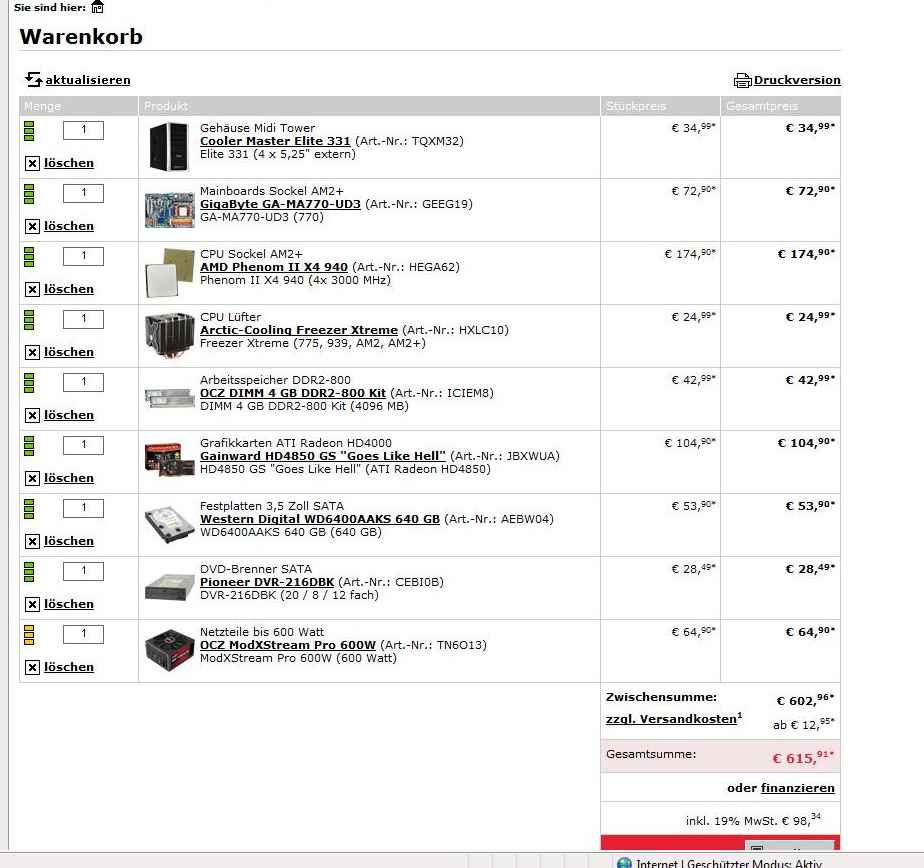Focus quantity field for Western Digital WD6400AAKS
This screenshot has height=868, width=924.
click(83, 509)
